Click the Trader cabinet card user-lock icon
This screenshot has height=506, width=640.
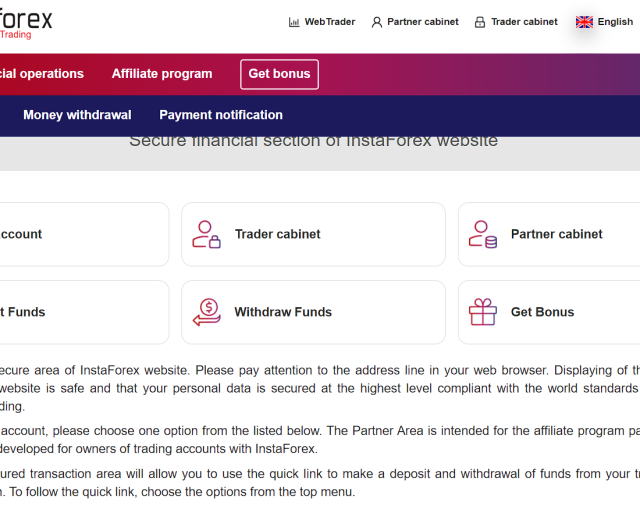coord(207,234)
